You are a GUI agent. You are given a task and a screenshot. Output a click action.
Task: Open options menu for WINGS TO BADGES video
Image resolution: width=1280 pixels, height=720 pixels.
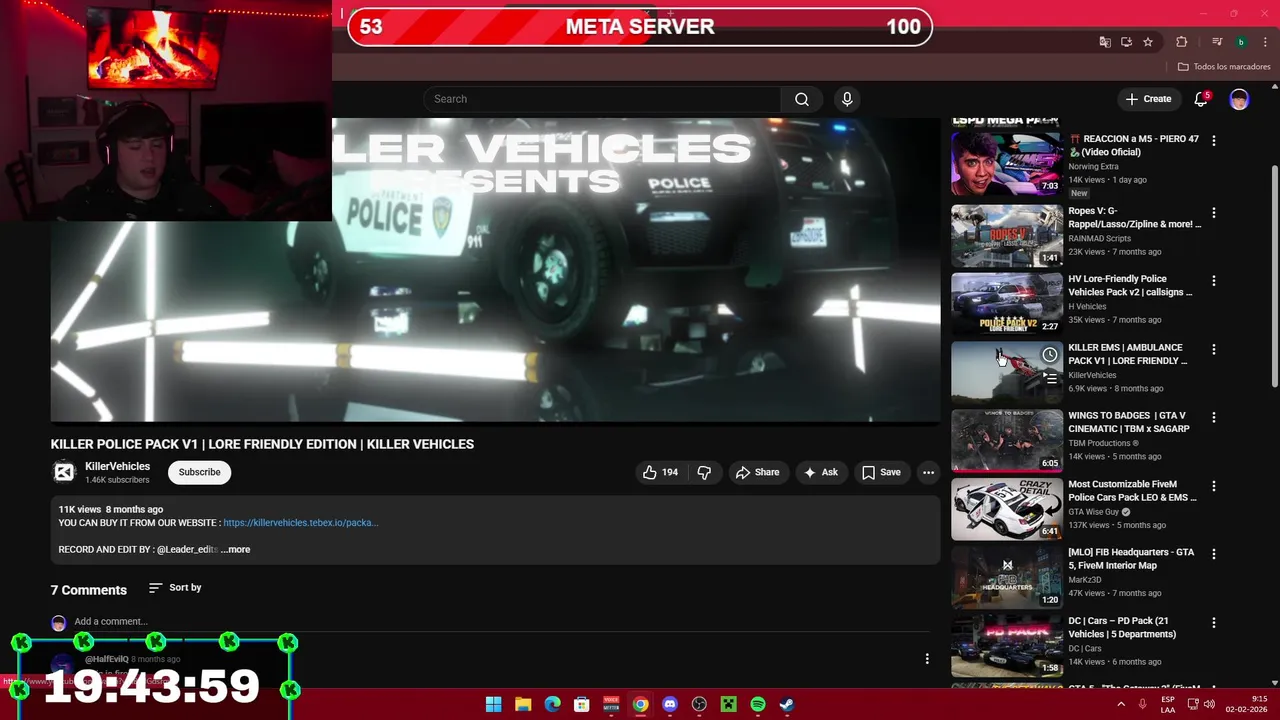click(x=1214, y=418)
